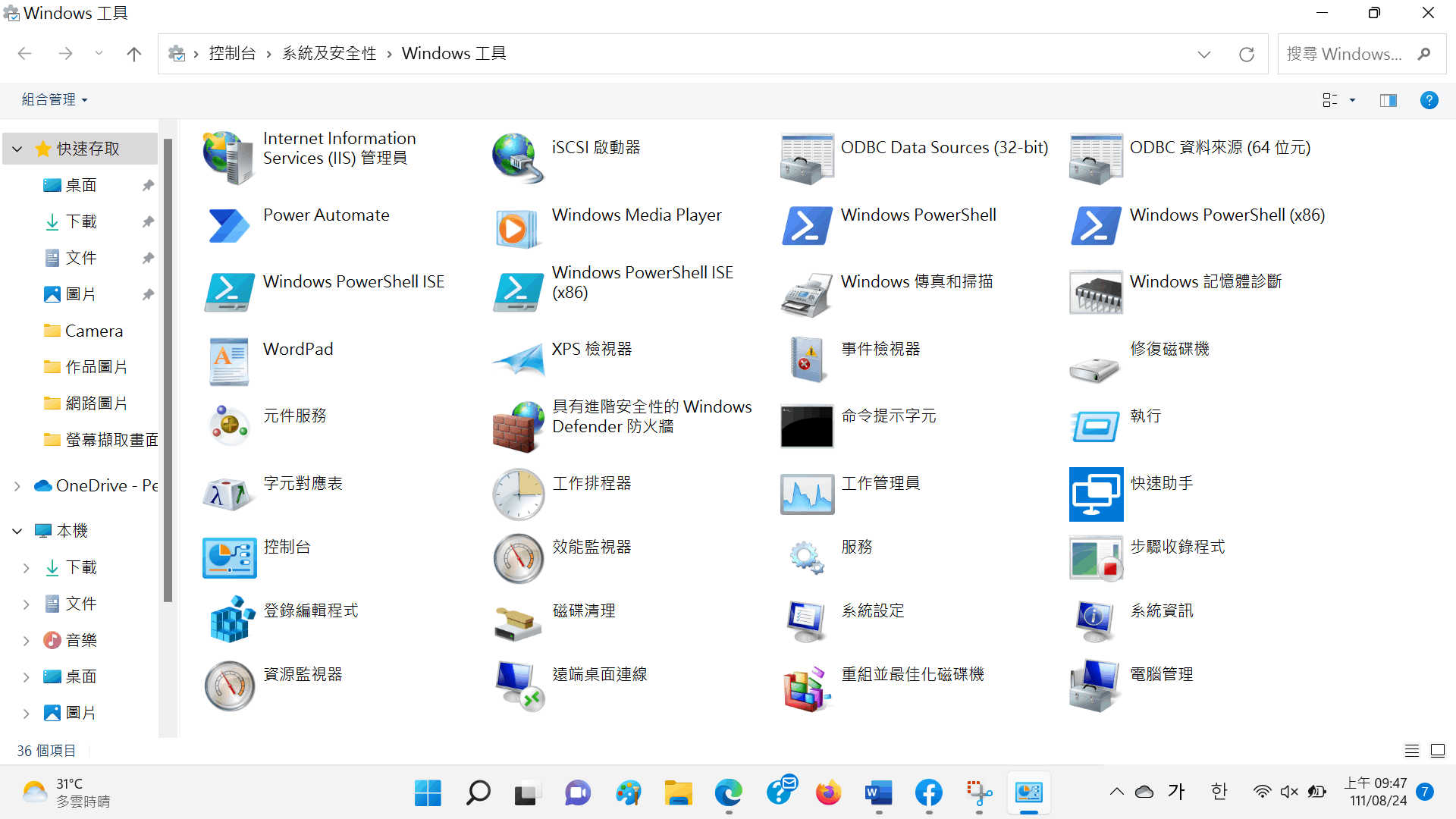This screenshot has height=819, width=1456.
Task: Open the 效能監視器 gauge icon
Action: [518, 557]
